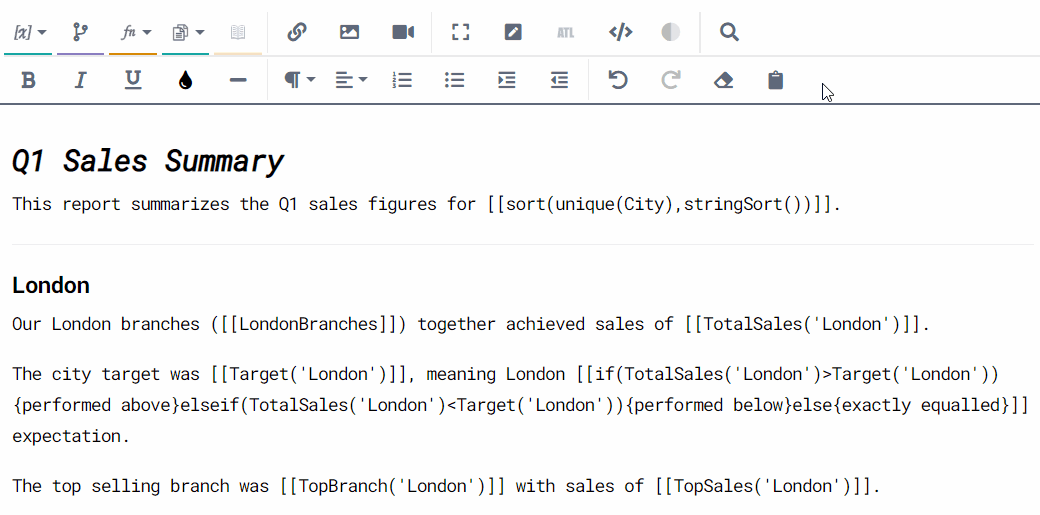Switch to code view icon
The image size is (1040, 515).
[x=619, y=32]
